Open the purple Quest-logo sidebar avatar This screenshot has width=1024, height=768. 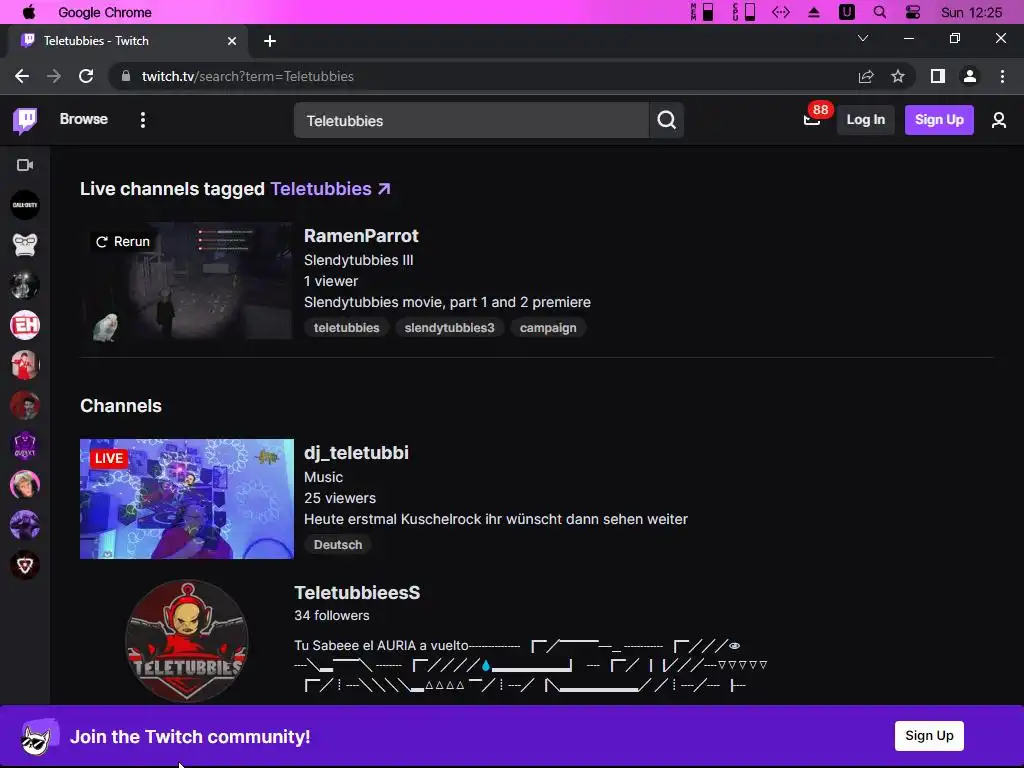pyautogui.click(x=25, y=445)
